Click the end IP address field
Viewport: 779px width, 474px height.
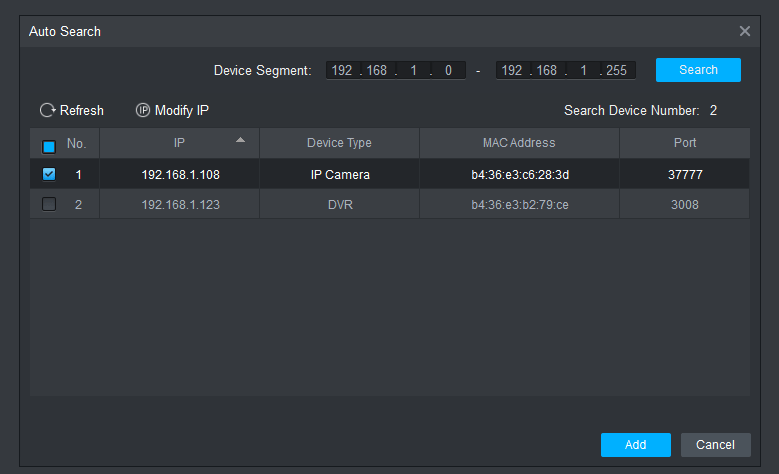(565, 70)
